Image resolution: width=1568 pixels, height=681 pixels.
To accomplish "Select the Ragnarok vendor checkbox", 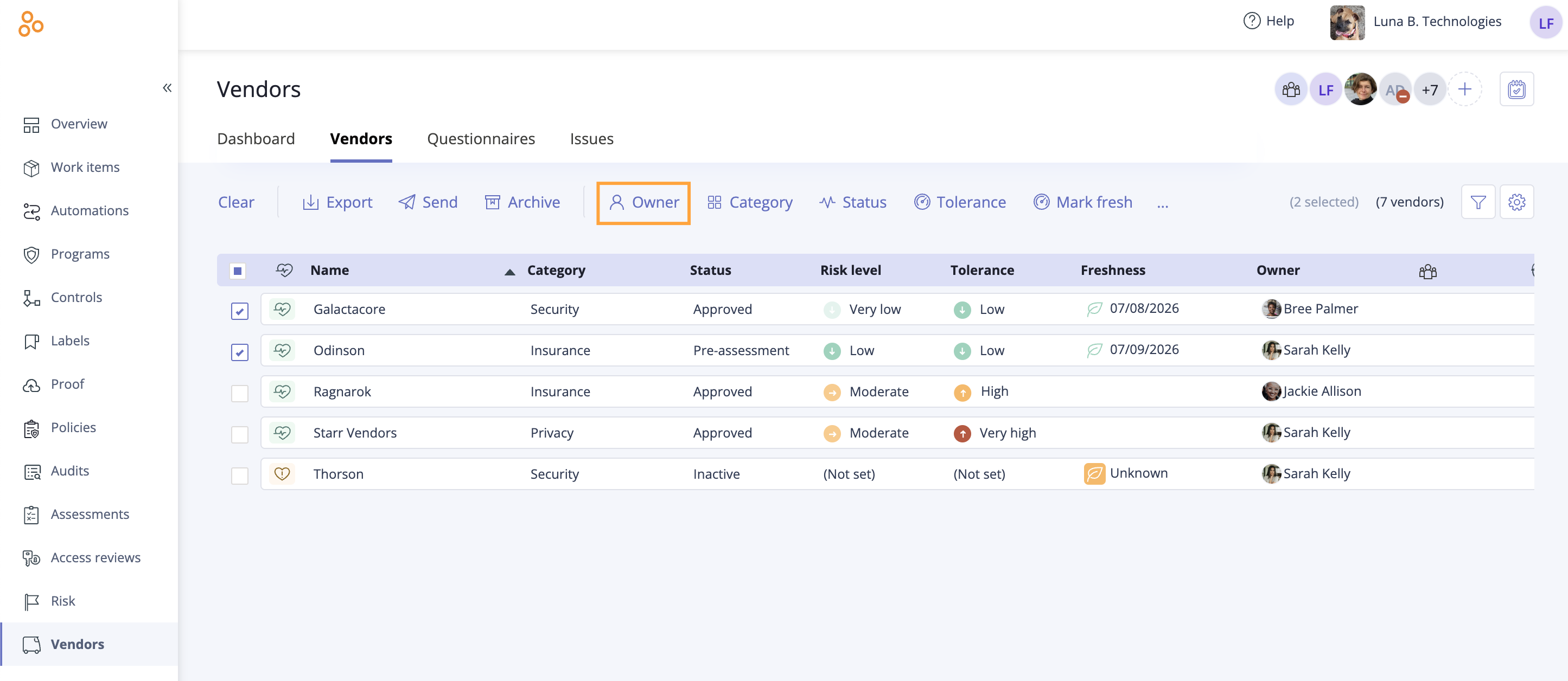I will point(240,394).
